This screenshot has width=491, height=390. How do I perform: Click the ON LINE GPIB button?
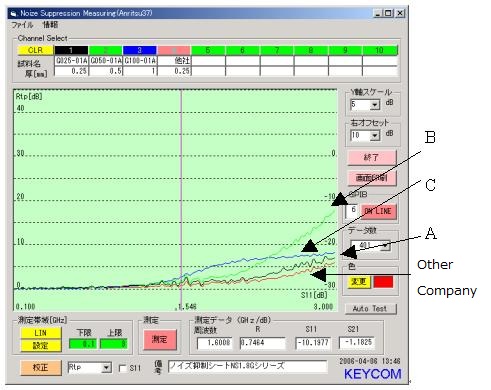click(x=379, y=211)
